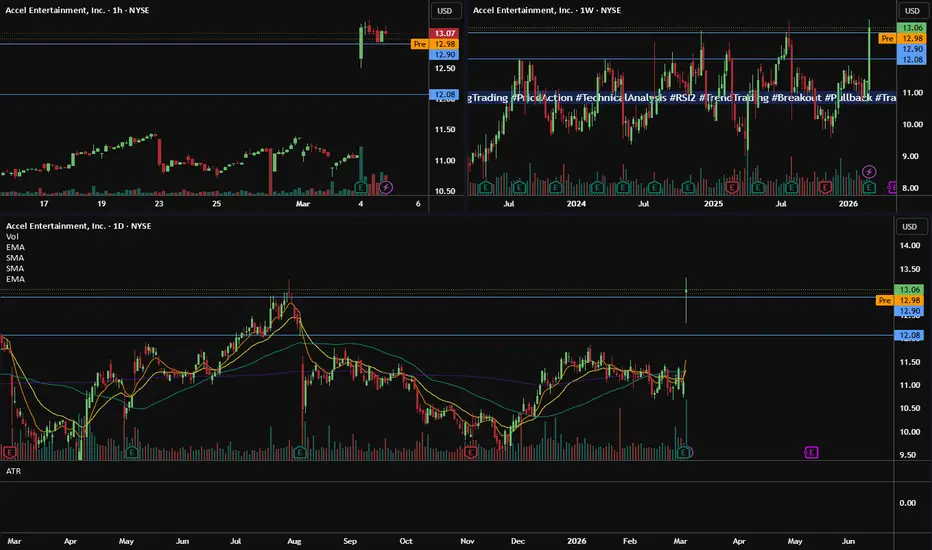Click the hashtag text banner on the weekly chart
The image size is (932, 550).
pyautogui.click(x=682, y=98)
